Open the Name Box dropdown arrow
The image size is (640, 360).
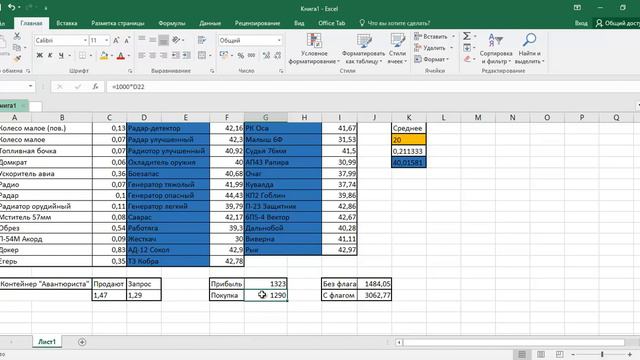pos(31,87)
